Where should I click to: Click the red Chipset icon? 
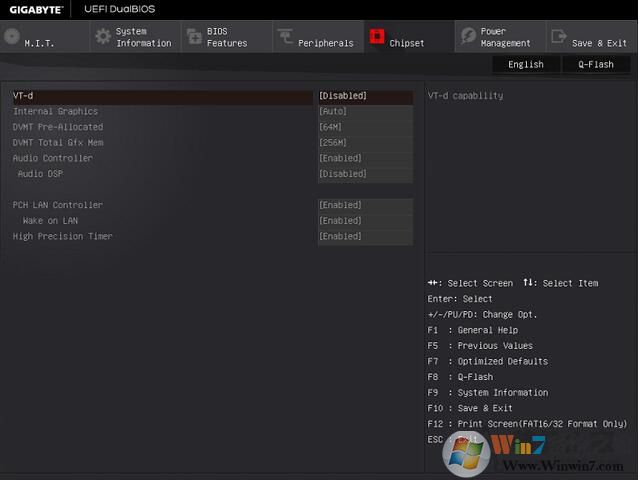point(376,37)
